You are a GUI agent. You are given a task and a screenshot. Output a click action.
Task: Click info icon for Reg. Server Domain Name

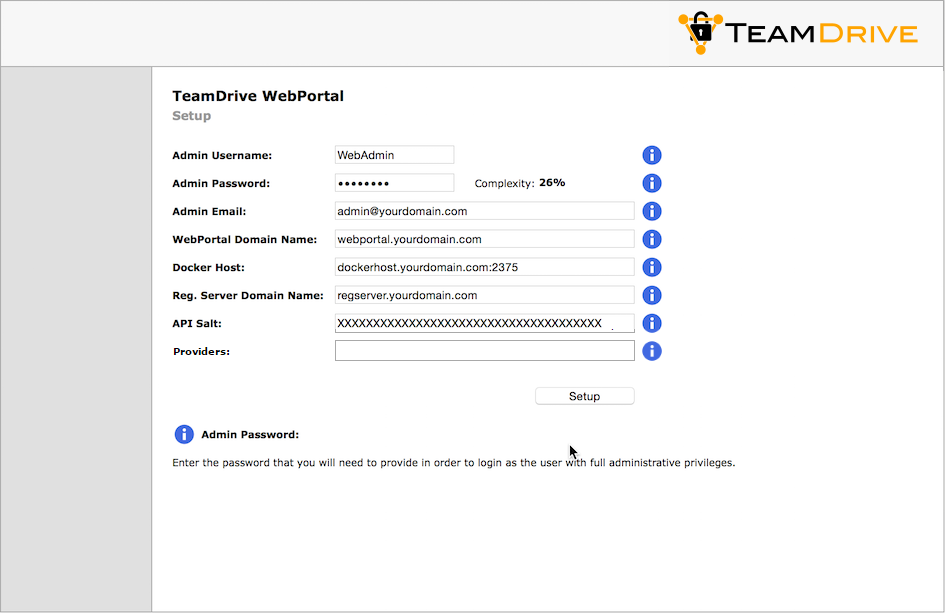point(651,295)
